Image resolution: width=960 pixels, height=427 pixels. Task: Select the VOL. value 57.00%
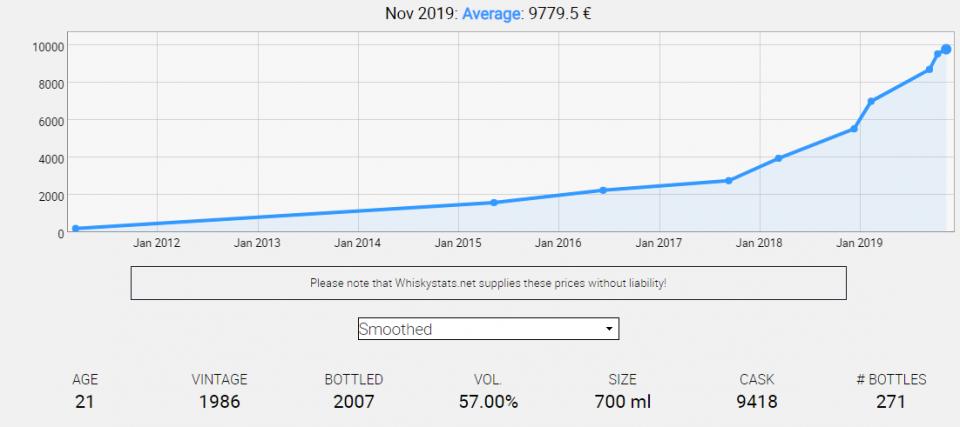click(x=487, y=402)
